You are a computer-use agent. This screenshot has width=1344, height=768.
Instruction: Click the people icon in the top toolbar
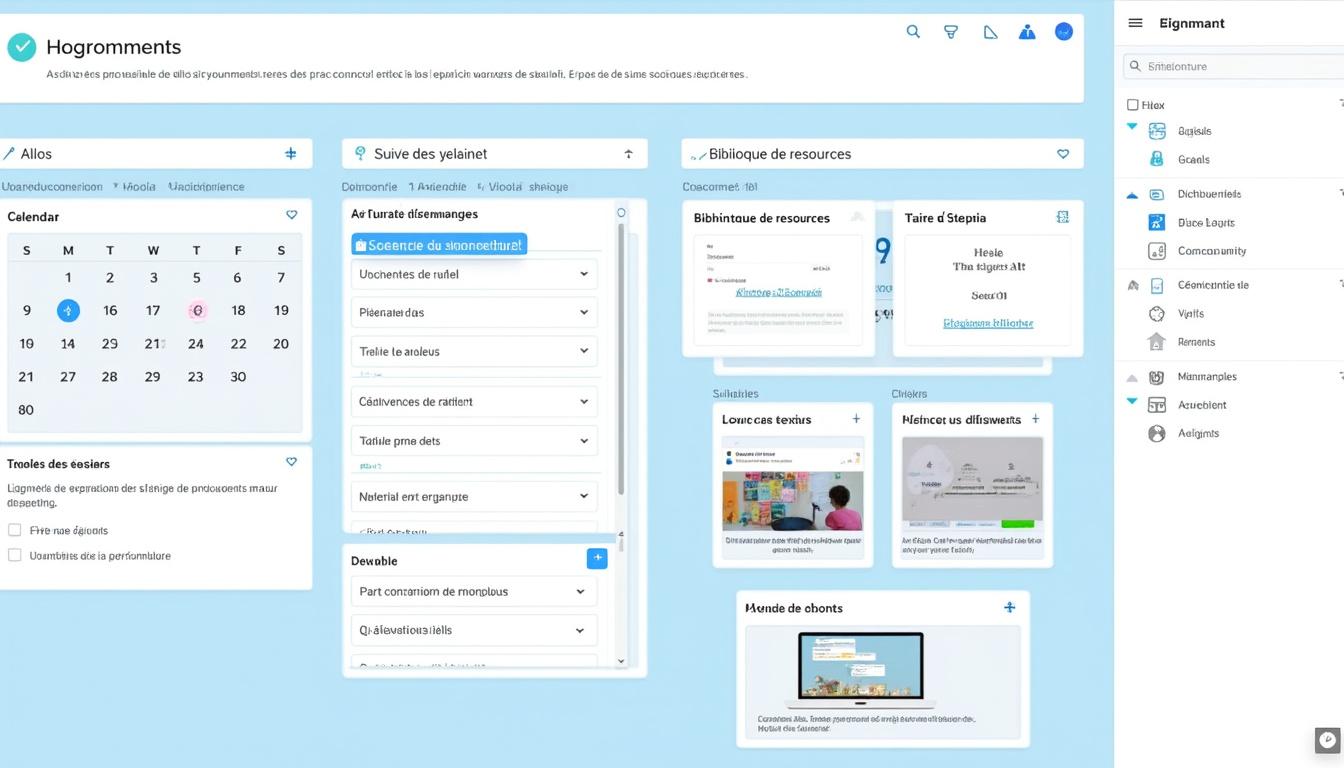click(x=1026, y=31)
